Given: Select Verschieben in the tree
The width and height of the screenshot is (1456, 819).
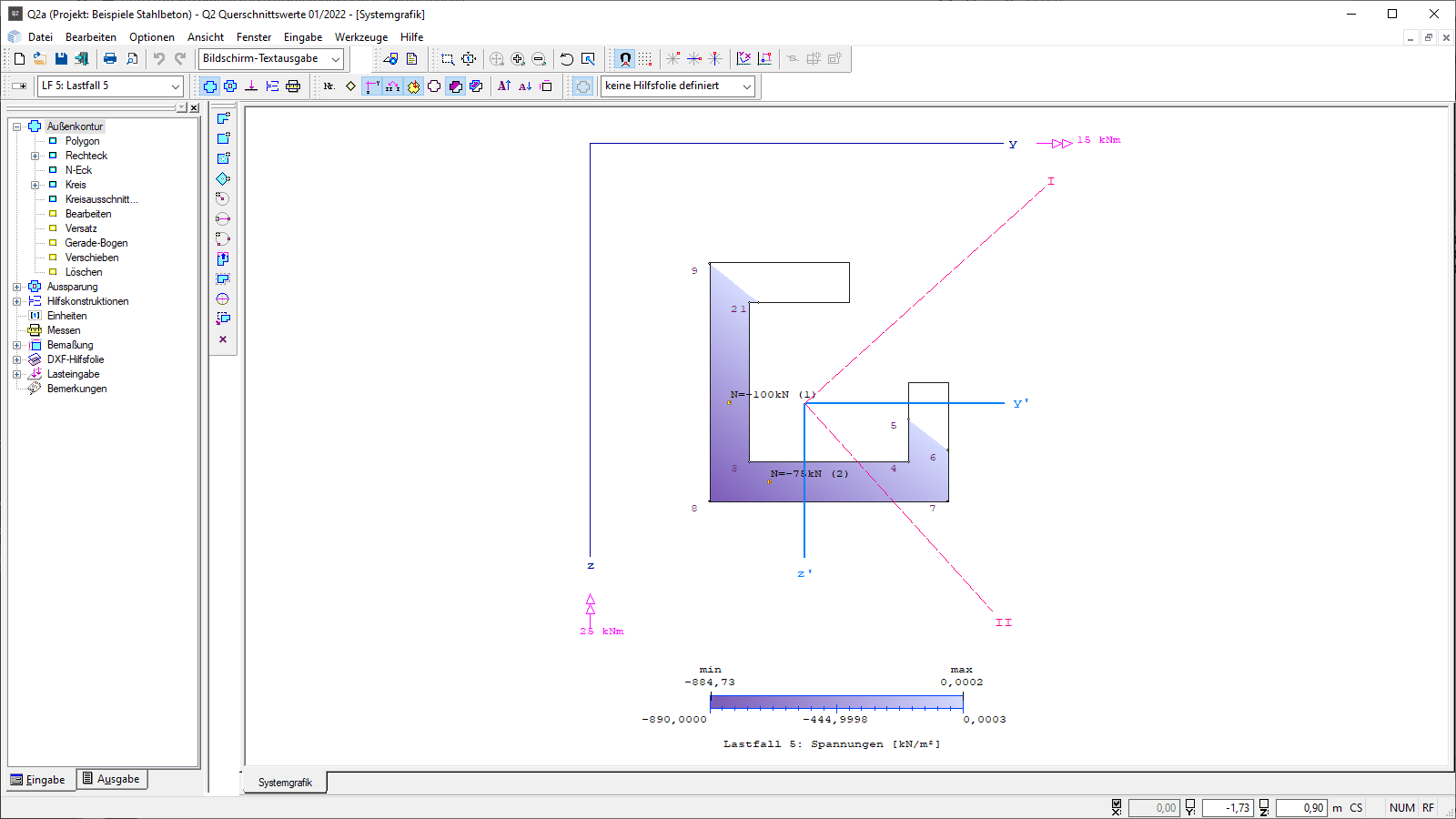Looking at the screenshot, I should point(92,258).
